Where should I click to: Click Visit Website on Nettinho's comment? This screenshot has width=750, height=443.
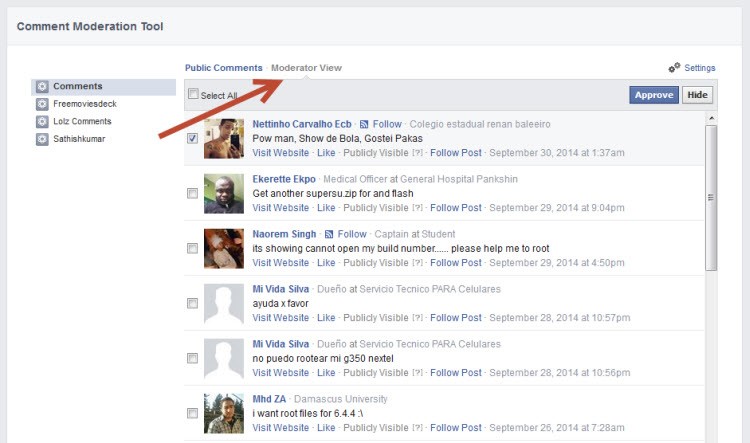[x=281, y=153]
